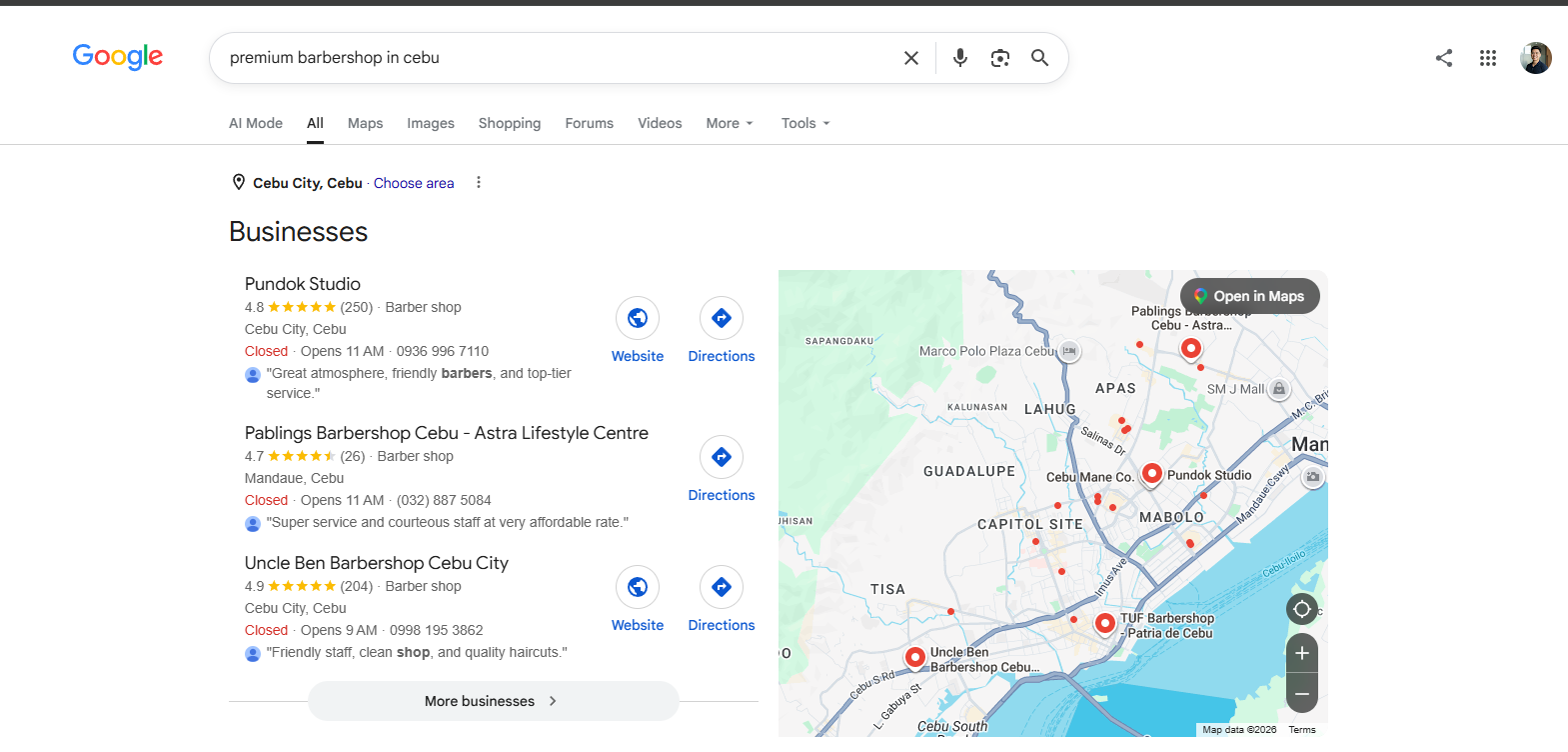Click the Businesses heading

[x=299, y=232]
